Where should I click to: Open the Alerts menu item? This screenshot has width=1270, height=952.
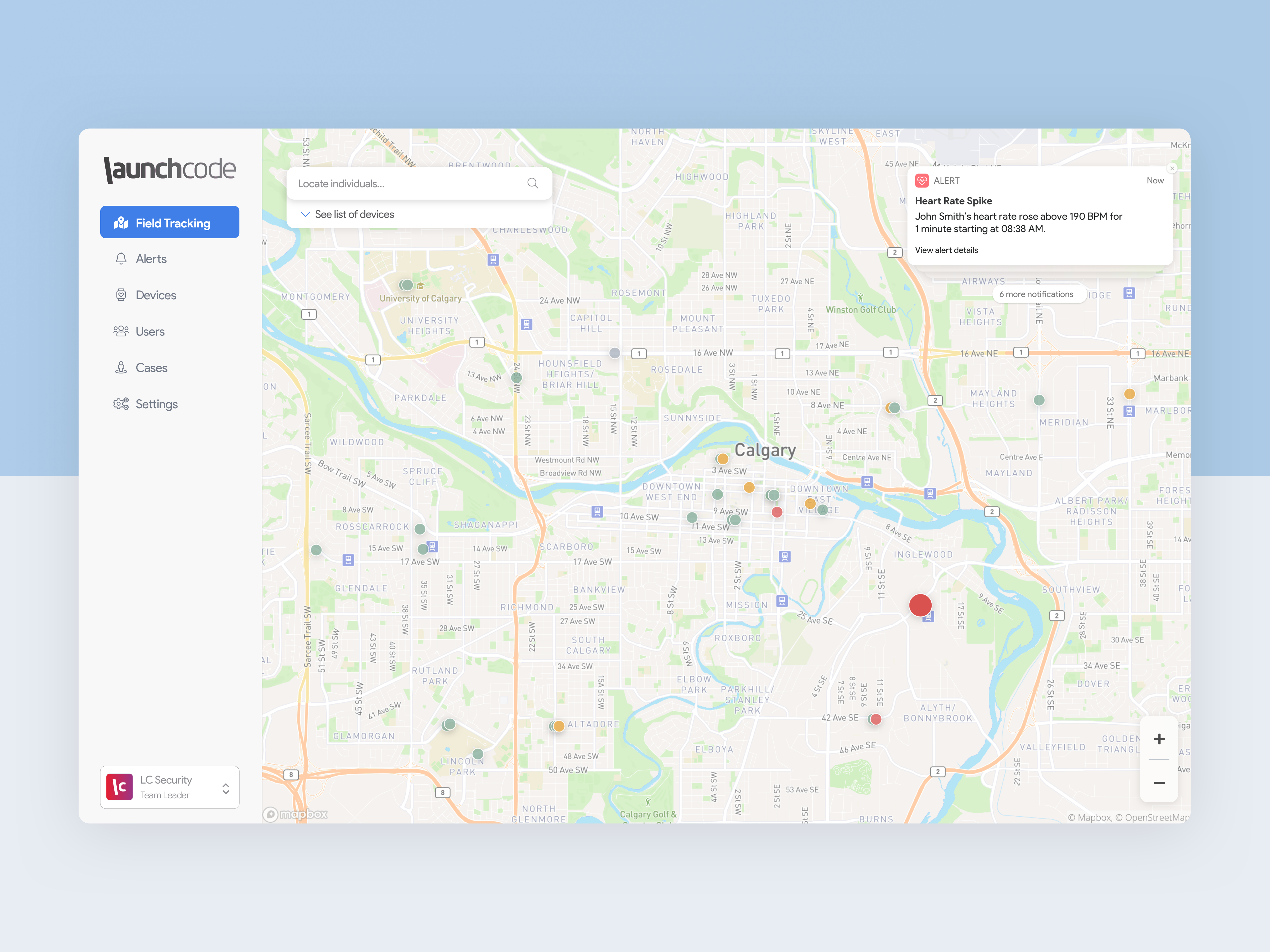151,259
